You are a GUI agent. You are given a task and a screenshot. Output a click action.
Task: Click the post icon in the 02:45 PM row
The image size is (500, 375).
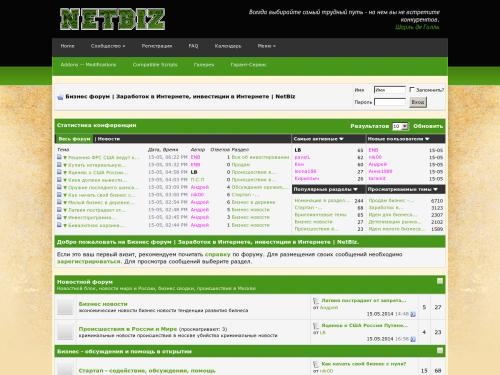point(59,217)
